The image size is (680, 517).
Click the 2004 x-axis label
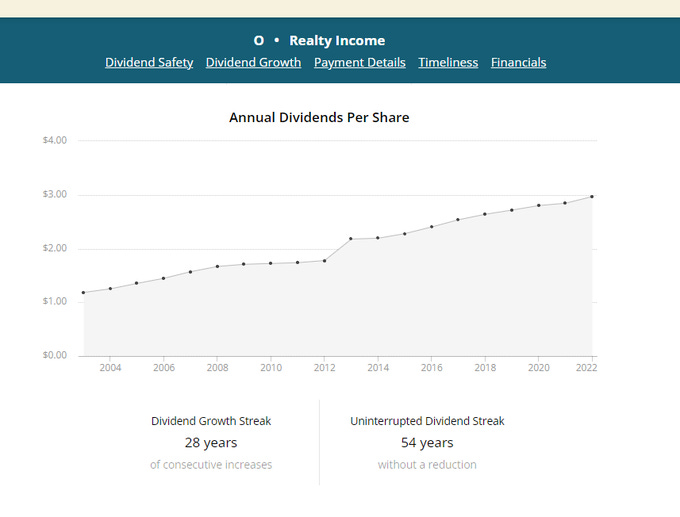pos(110,368)
